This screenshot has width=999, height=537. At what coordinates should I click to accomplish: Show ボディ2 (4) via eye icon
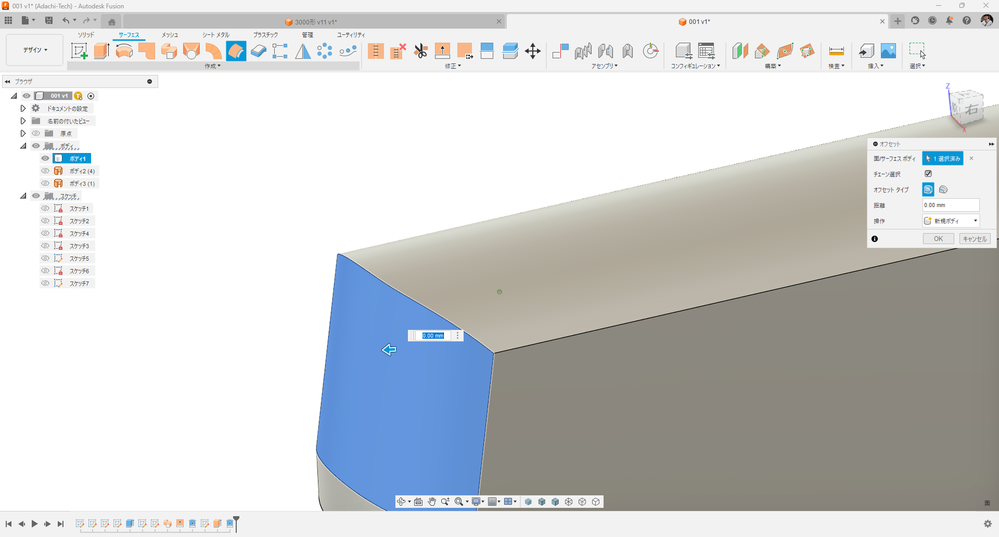45,171
